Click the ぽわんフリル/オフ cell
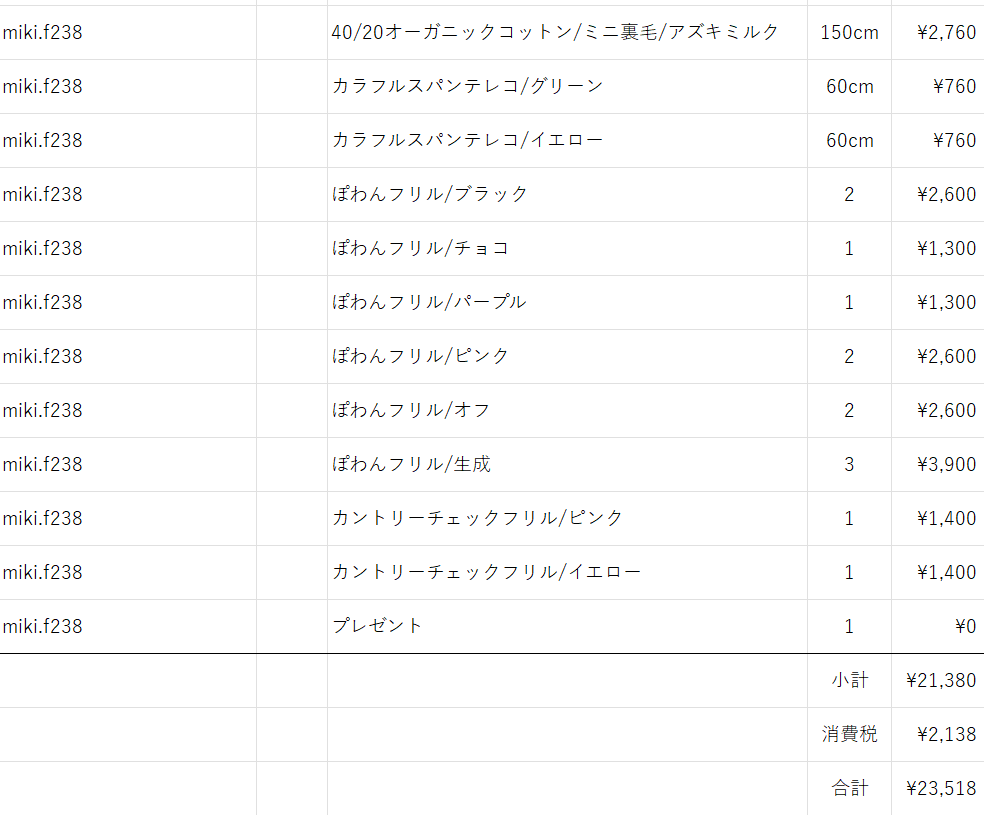 (567, 410)
